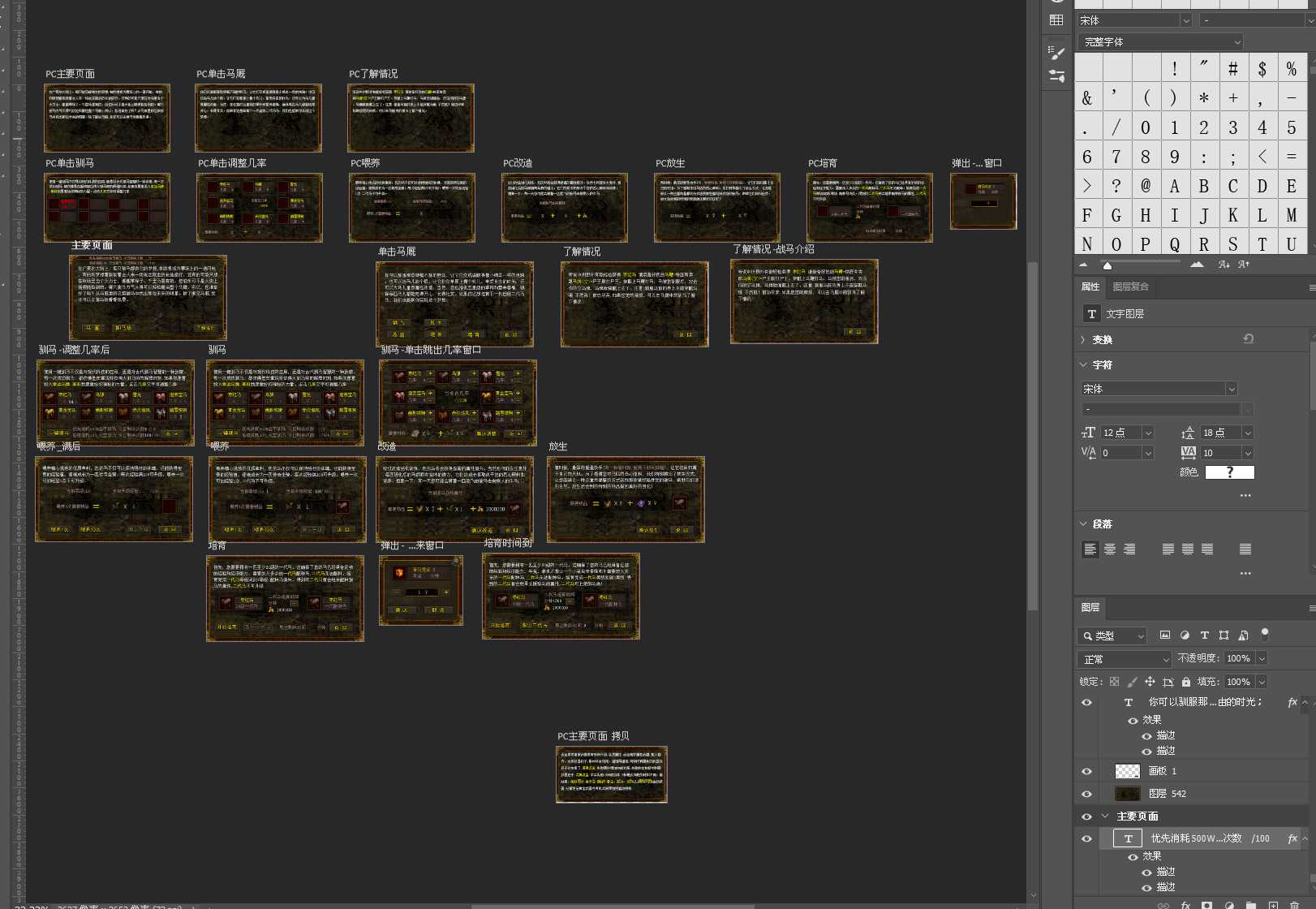This screenshot has width=1316, height=909.
Task: Click the lock transparent pixels icon
Action: click(x=1115, y=682)
